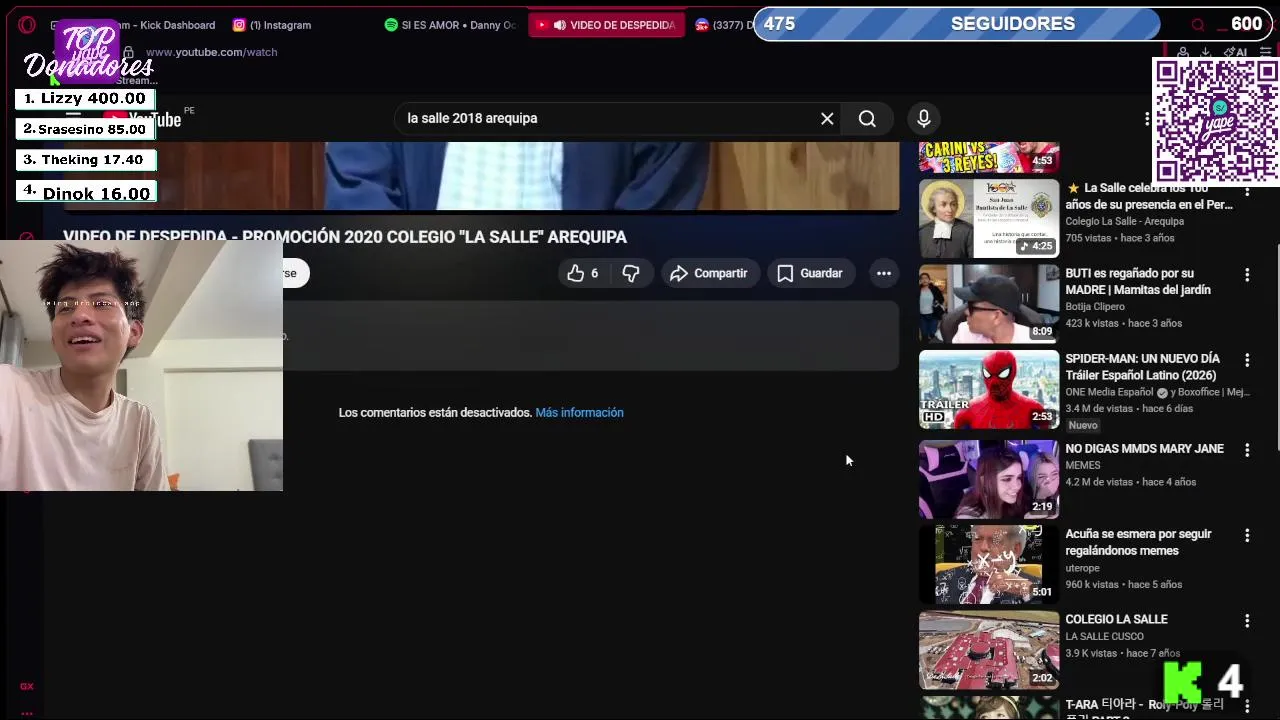Click the VIDEO DE DESPEDIDA video title
Screen dimensions: 1280x720
345,237
